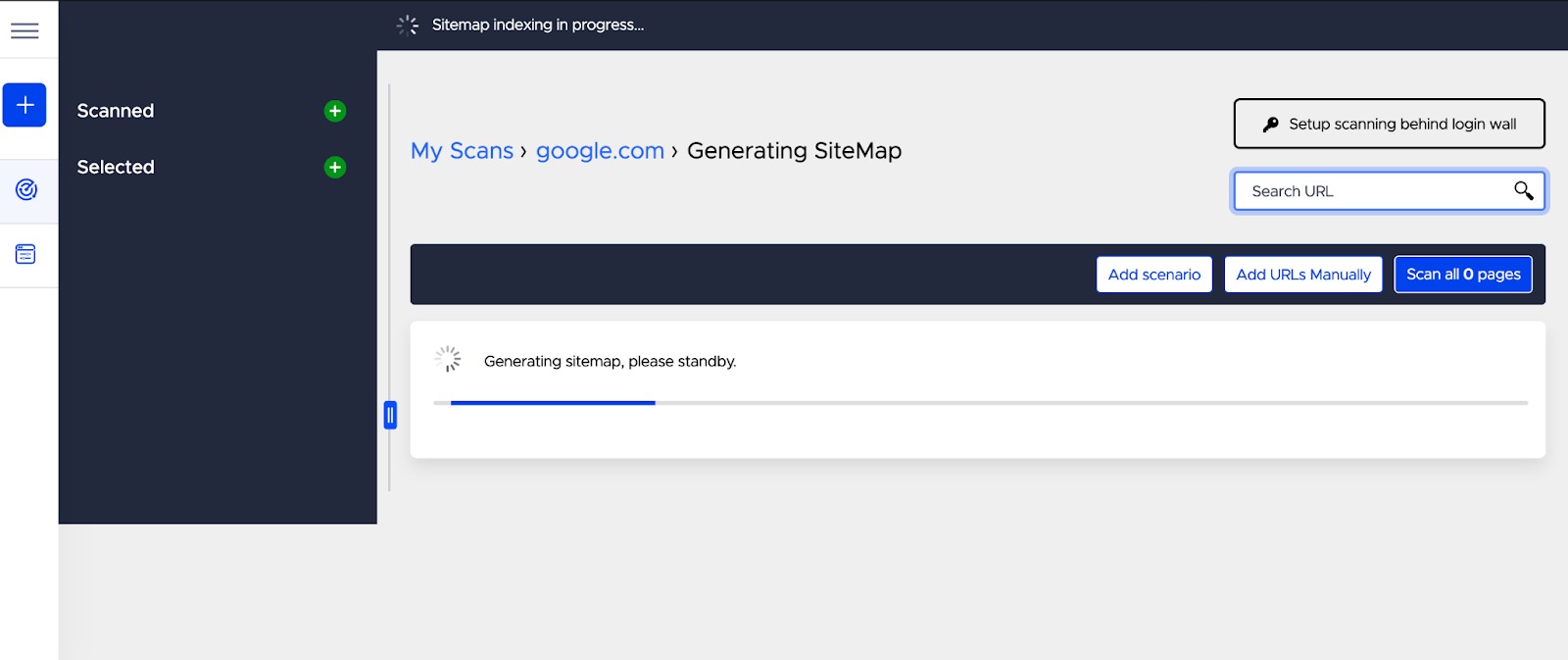Select the Selected list label
The height and width of the screenshot is (660, 1568).
[116, 167]
